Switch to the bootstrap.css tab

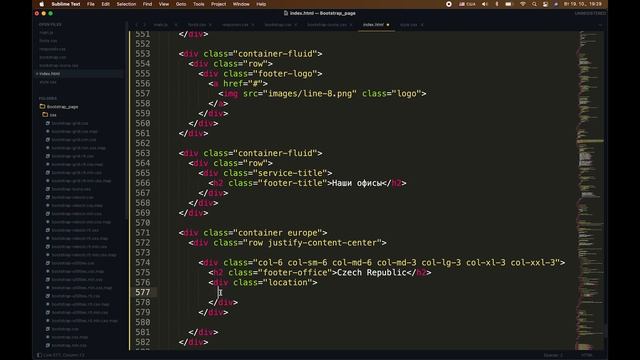(278, 25)
